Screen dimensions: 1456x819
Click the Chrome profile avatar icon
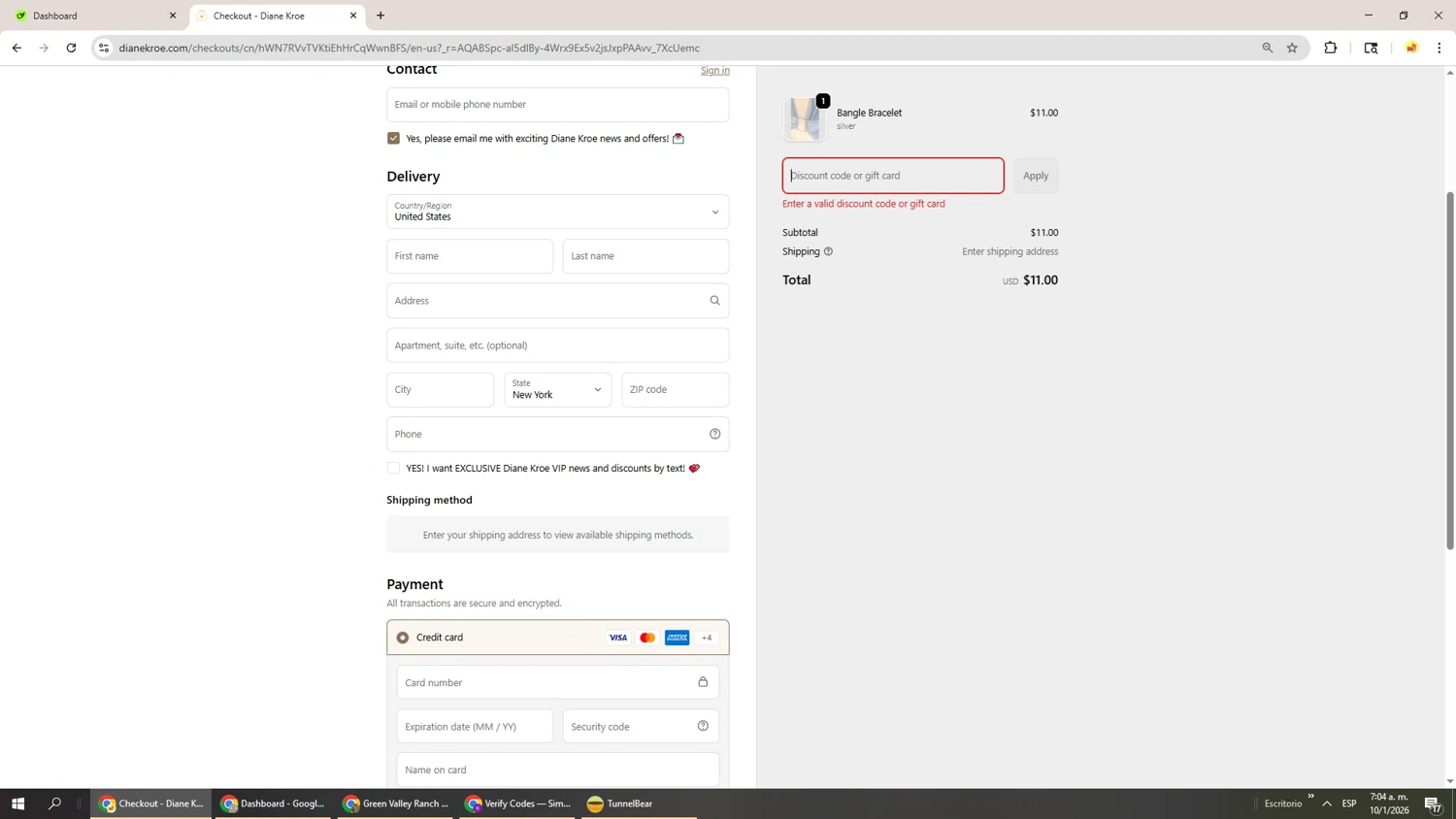pyautogui.click(x=1411, y=48)
